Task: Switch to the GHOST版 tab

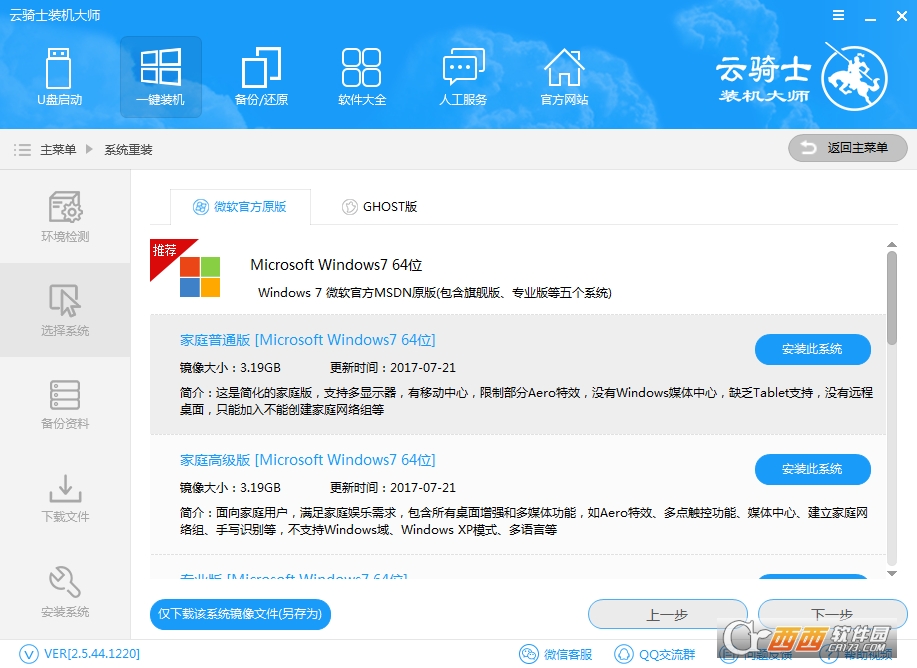Action: point(379,206)
